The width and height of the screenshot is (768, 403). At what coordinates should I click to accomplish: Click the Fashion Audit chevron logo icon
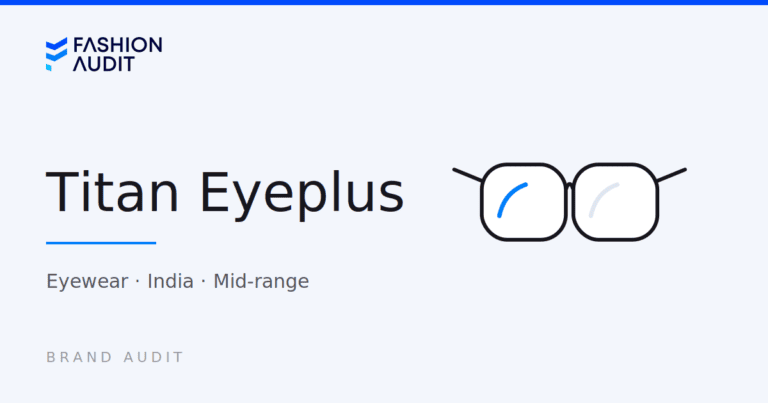point(56,54)
